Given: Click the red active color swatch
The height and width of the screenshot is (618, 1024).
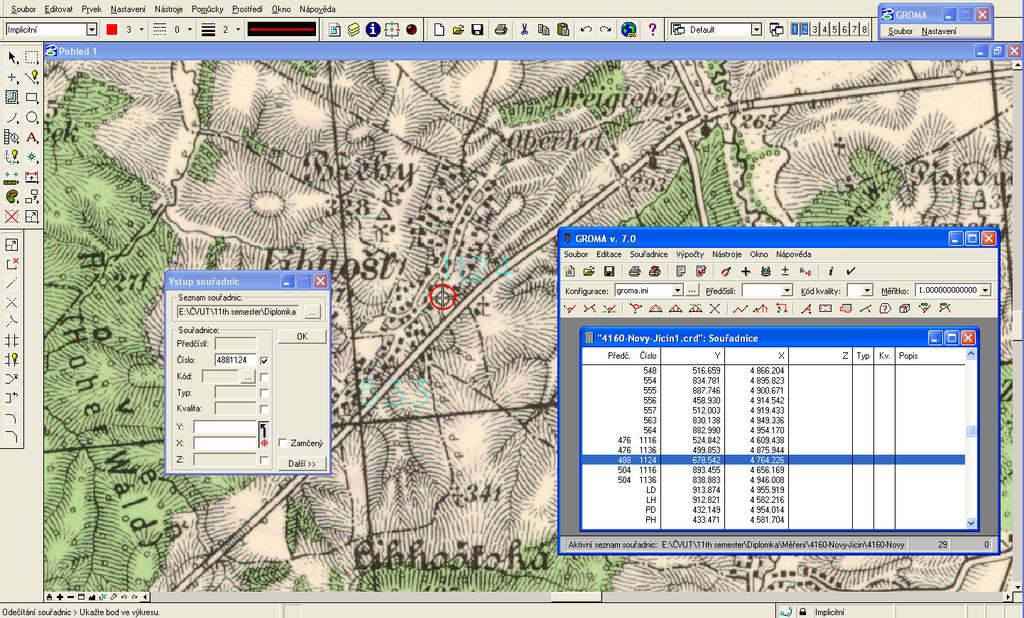Looking at the screenshot, I should tap(112, 29).
